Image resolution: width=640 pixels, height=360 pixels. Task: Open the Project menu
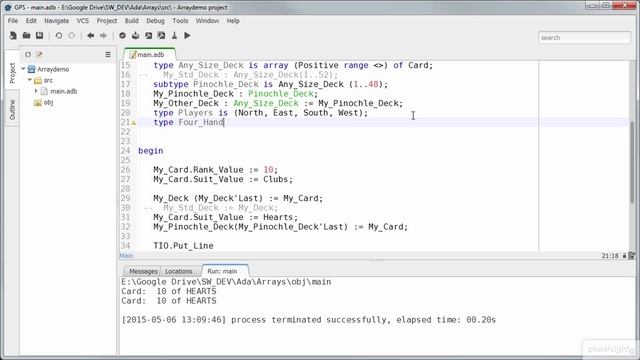pyautogui.click(x=107, y=21)
